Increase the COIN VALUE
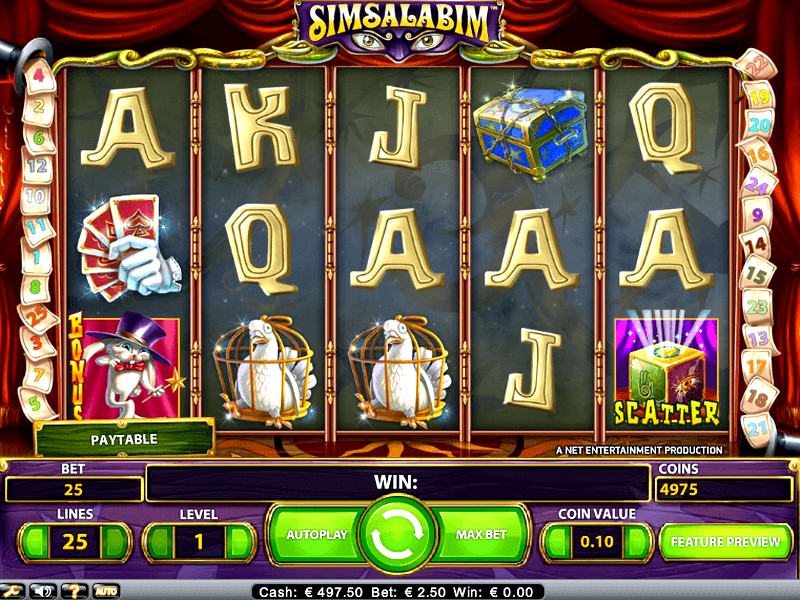The height and width of the screenshot is (600, 800). [636, 542]
